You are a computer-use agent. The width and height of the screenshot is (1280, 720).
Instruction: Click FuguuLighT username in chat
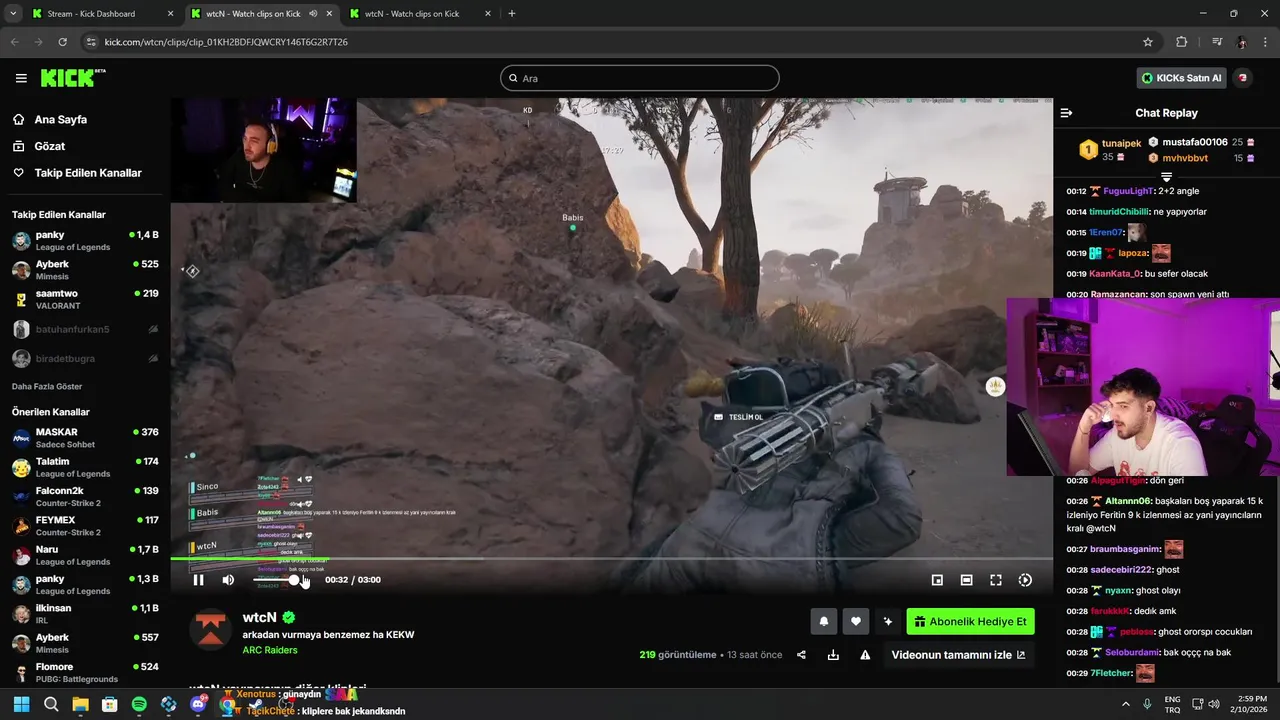1130,191
